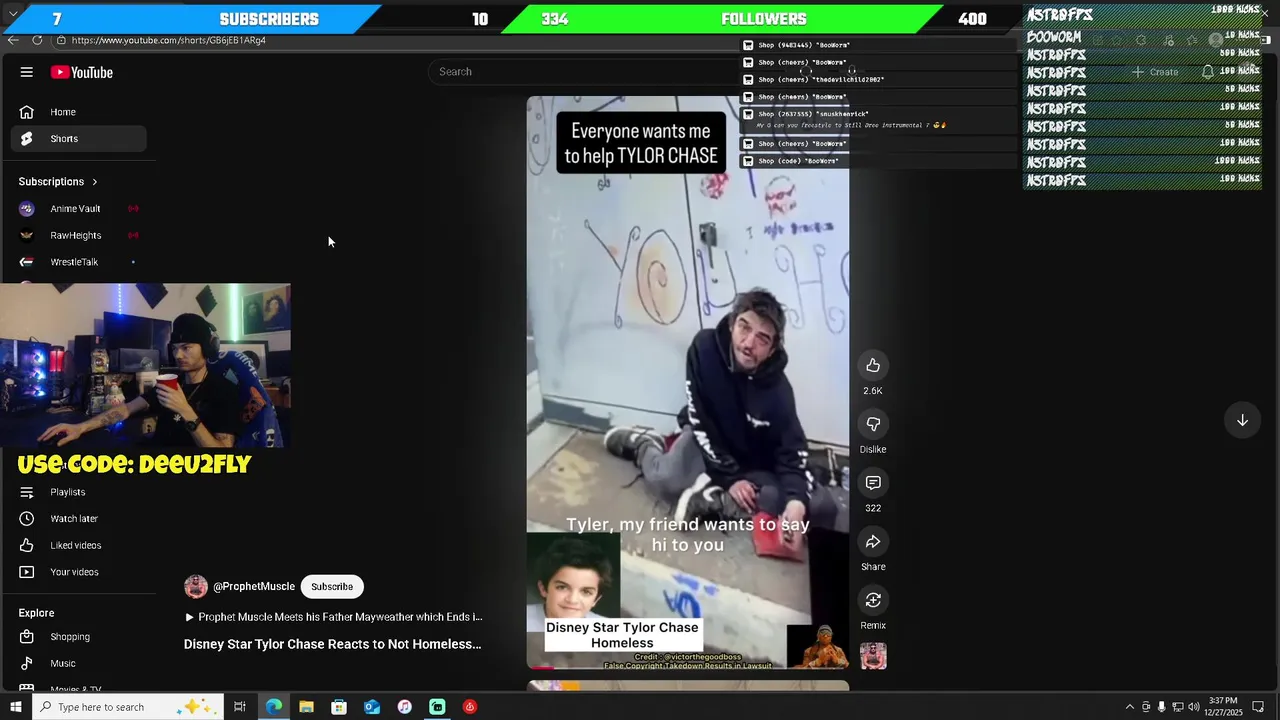Go to next Short with down arrow

click(x=1242, y=421)
